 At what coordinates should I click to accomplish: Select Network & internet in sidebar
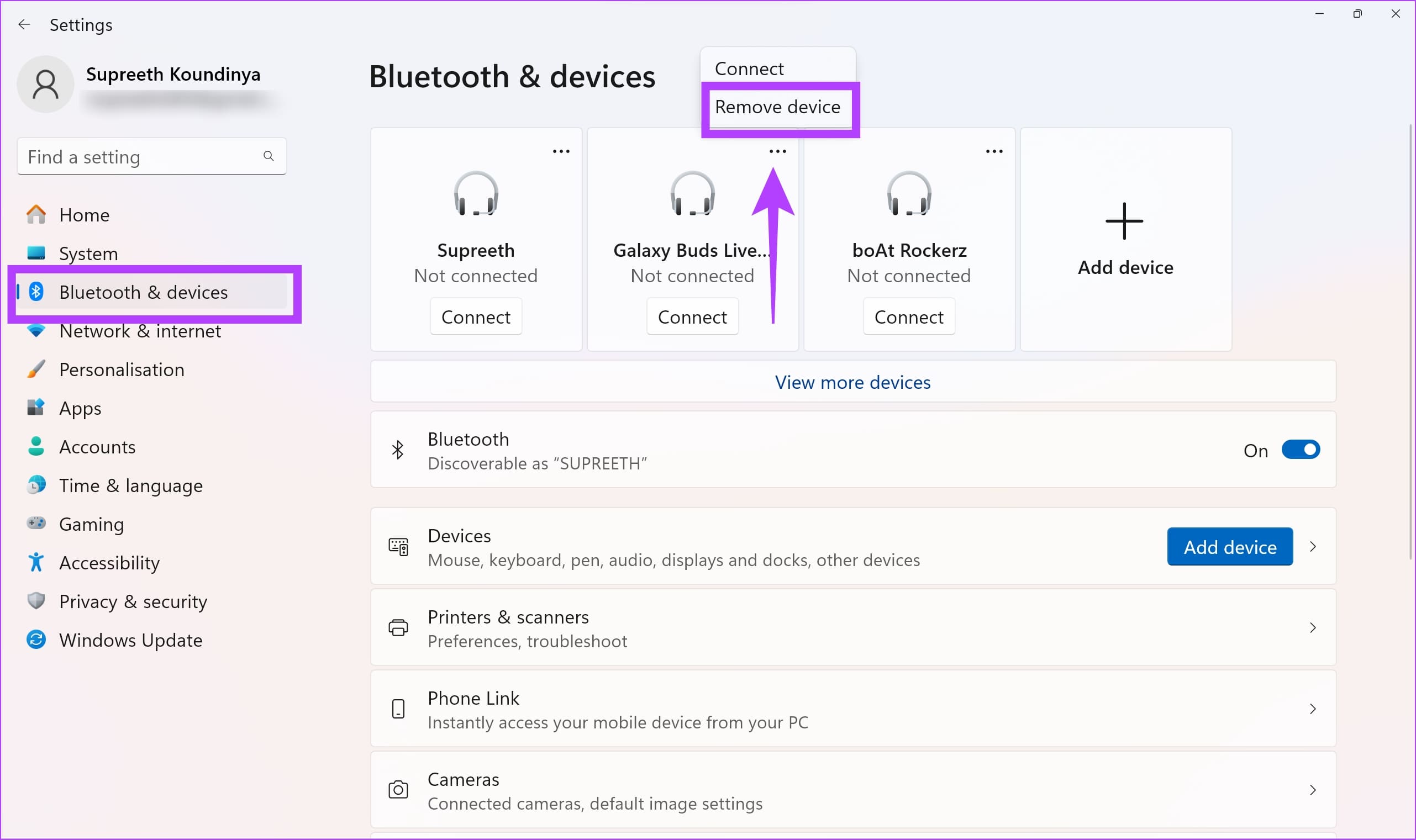140,331
